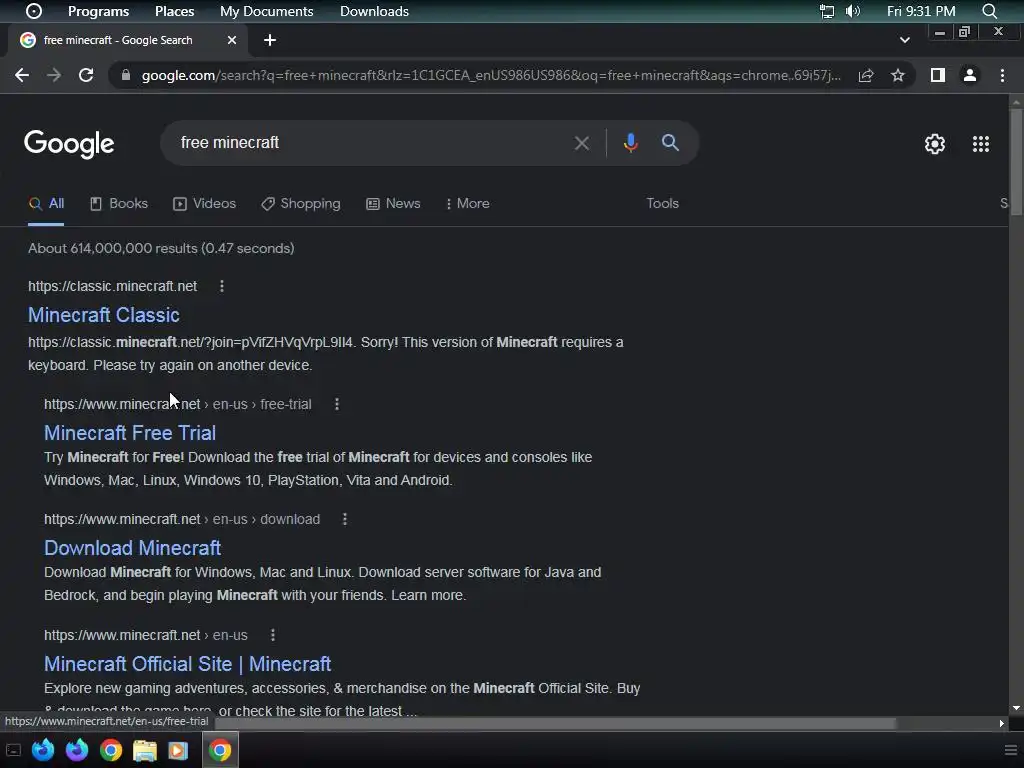This screenshot has width=1024, height=768.
Task: Expand the More search filters
Action: pos(468,203)
